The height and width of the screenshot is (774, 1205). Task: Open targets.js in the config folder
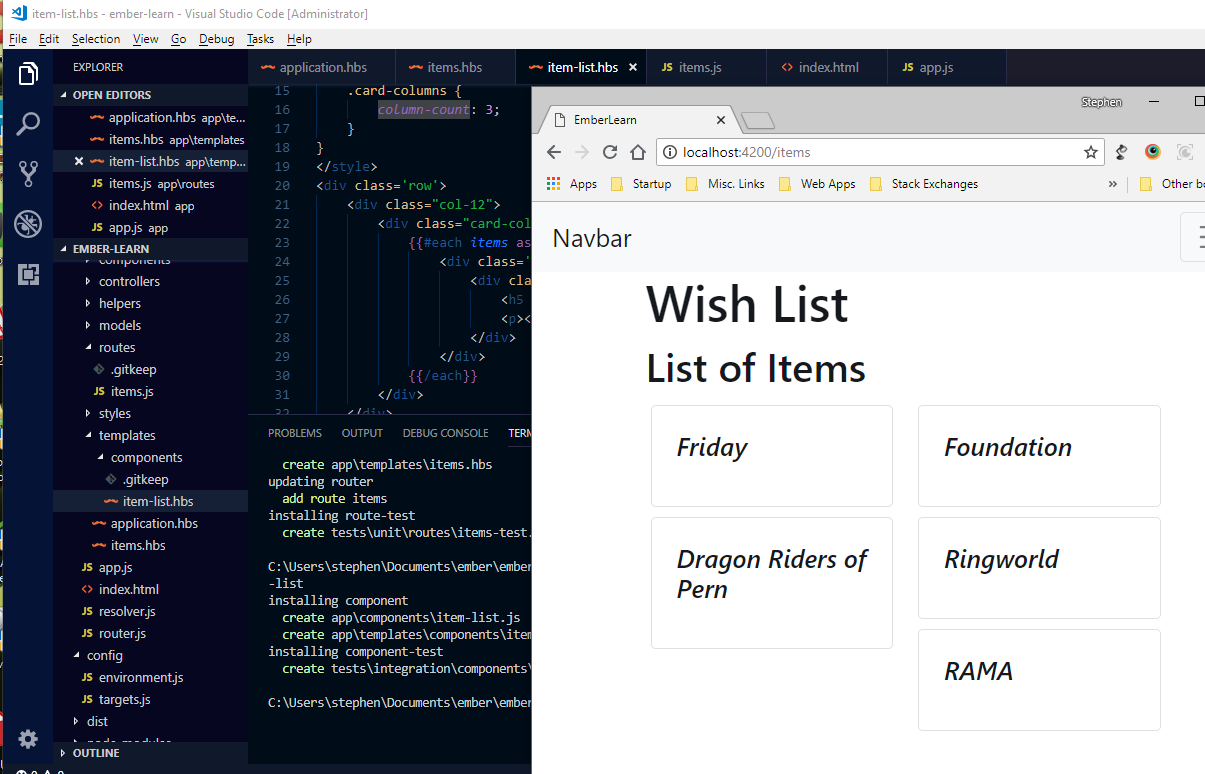(124, 699)
